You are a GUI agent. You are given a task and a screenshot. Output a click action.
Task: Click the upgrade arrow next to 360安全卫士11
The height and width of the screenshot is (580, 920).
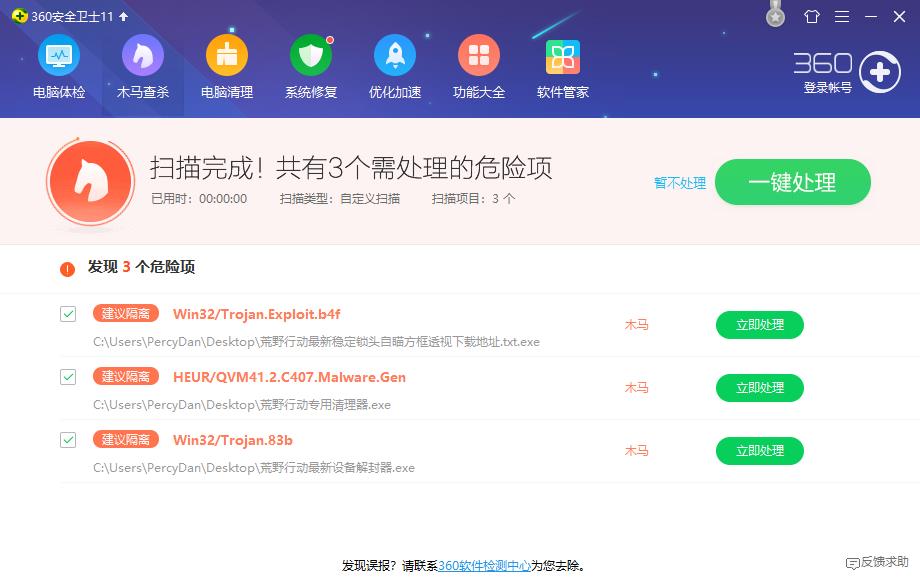tap(123, 16)
